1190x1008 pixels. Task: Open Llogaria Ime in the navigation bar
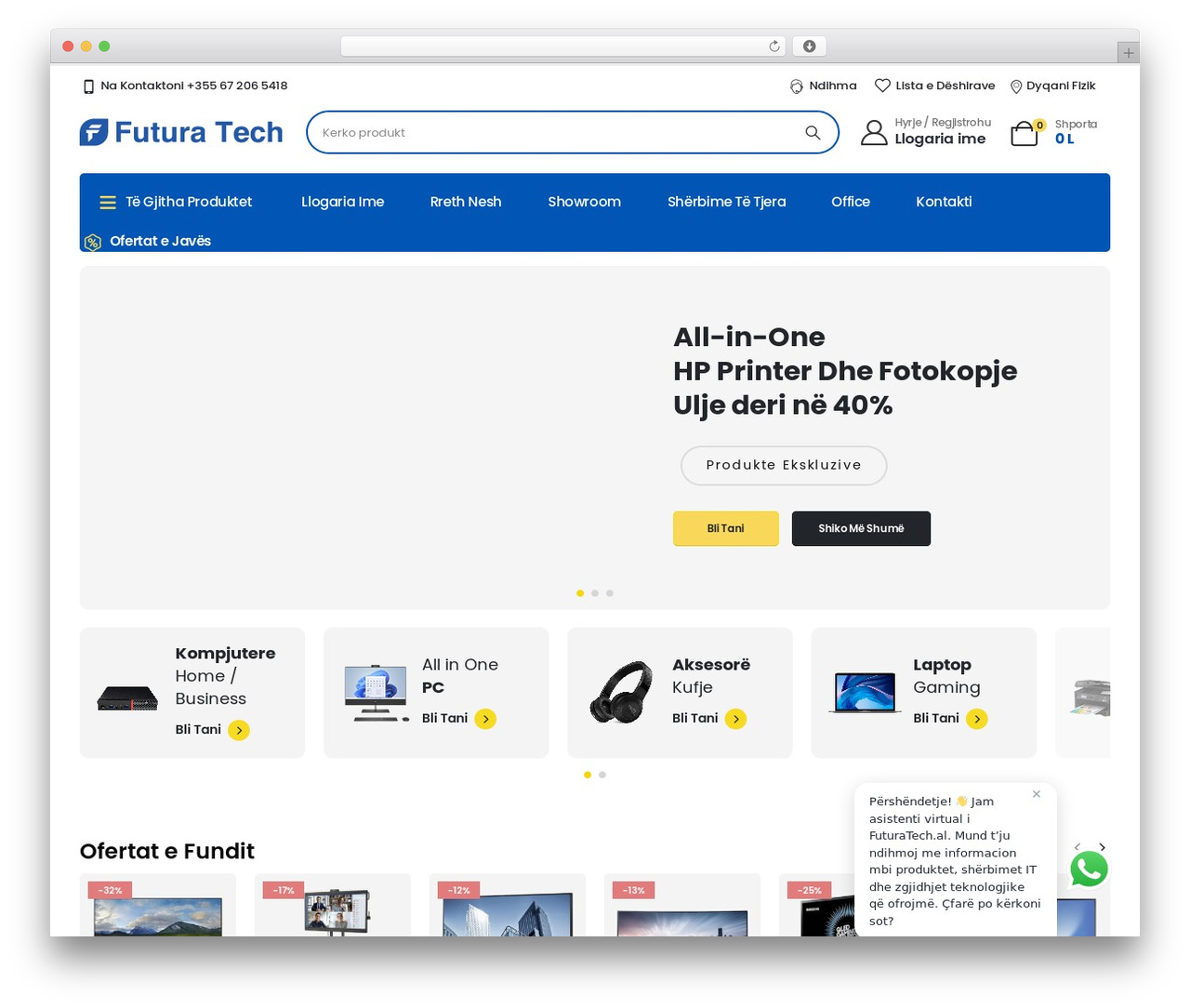[x=343, y=202]
